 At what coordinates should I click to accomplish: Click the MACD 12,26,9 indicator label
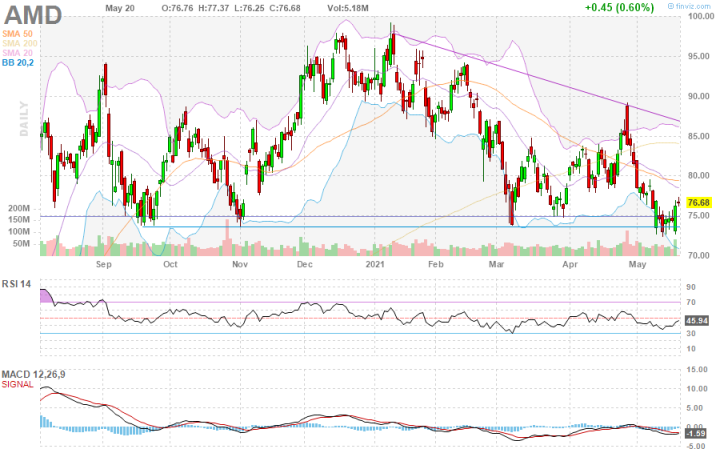pos(33,375)
